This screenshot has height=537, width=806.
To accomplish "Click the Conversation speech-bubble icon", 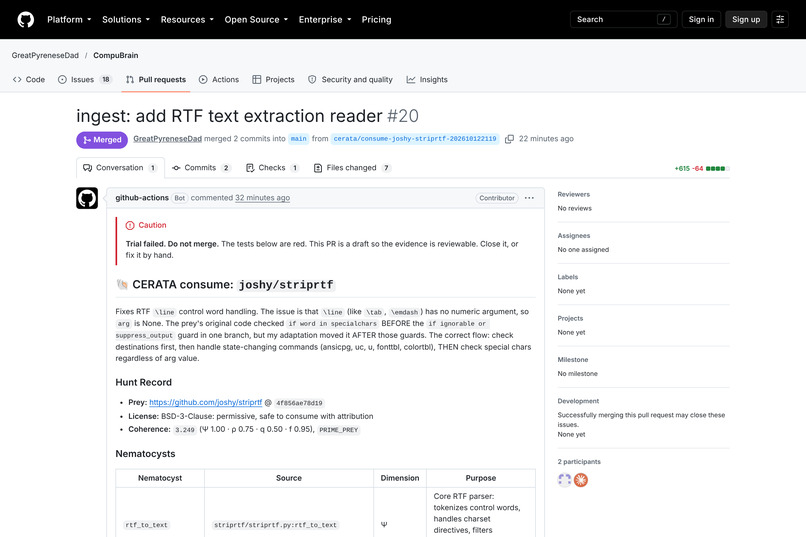I will [x=87, y=168].
